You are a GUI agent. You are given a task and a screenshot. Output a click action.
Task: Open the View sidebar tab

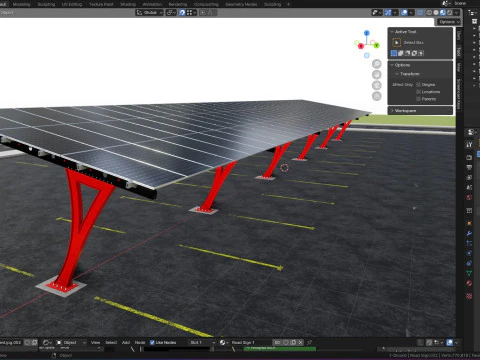459,67
